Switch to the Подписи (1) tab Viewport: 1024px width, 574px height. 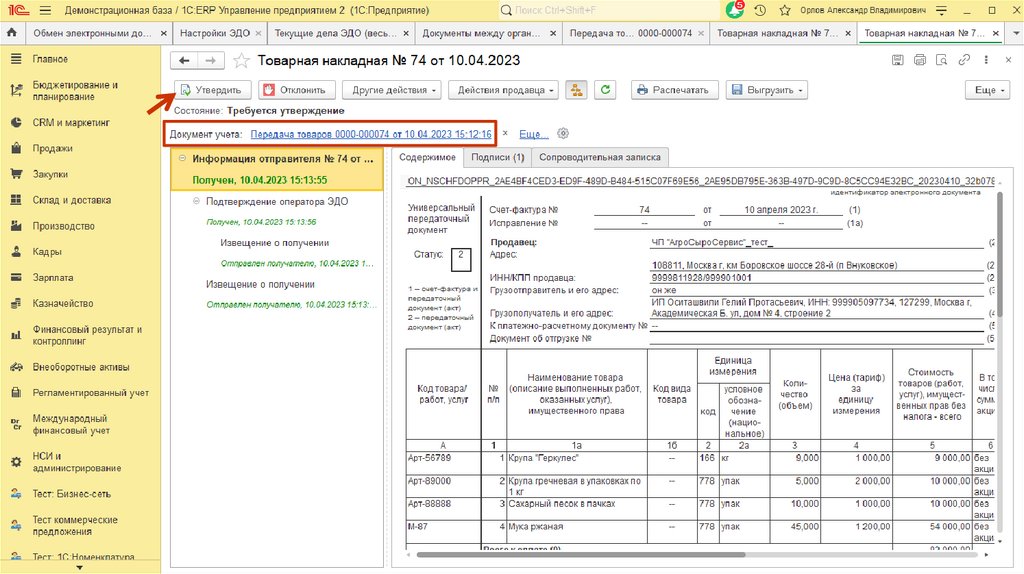497,157
